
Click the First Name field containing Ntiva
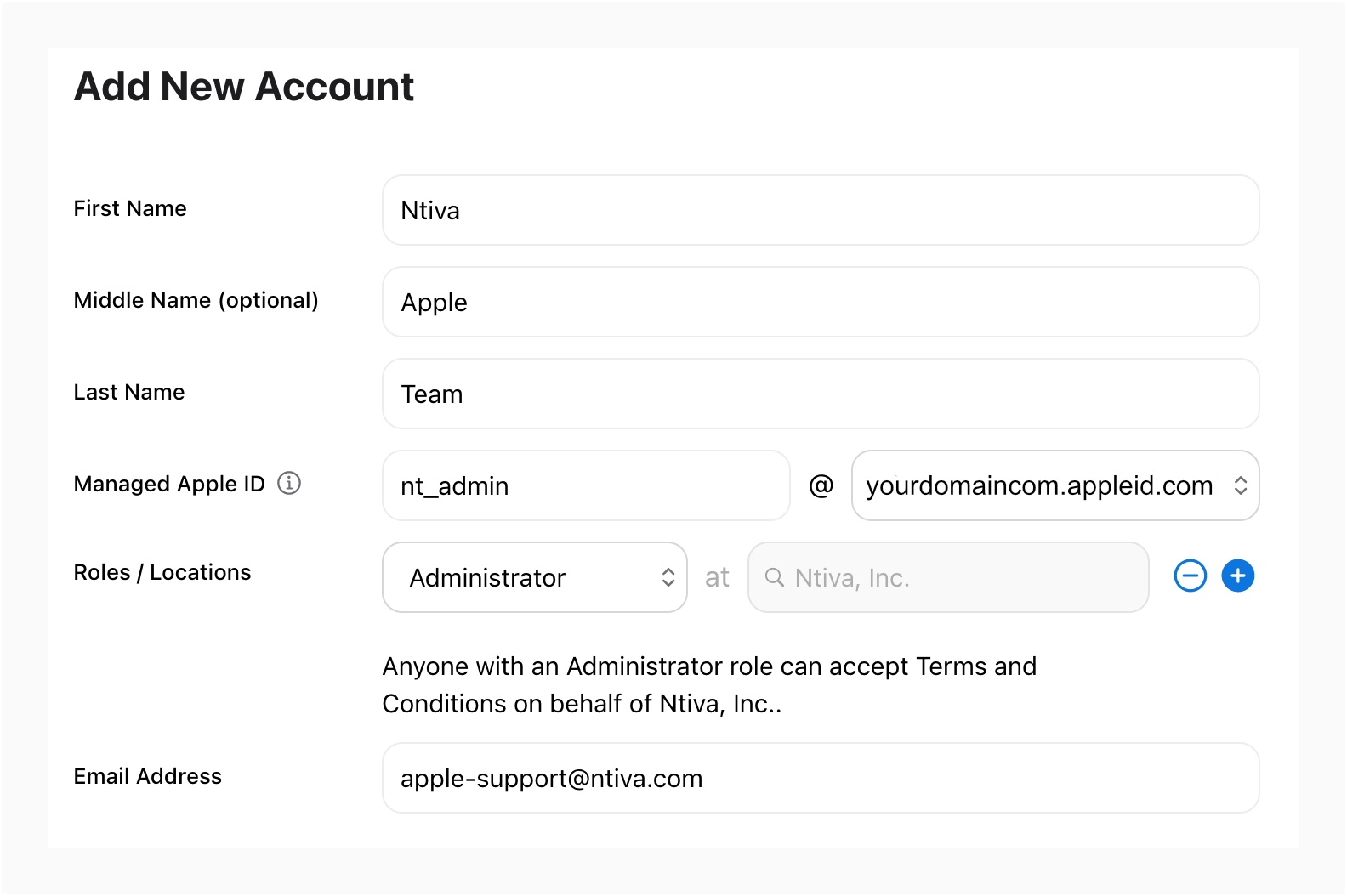pos(821,210)
